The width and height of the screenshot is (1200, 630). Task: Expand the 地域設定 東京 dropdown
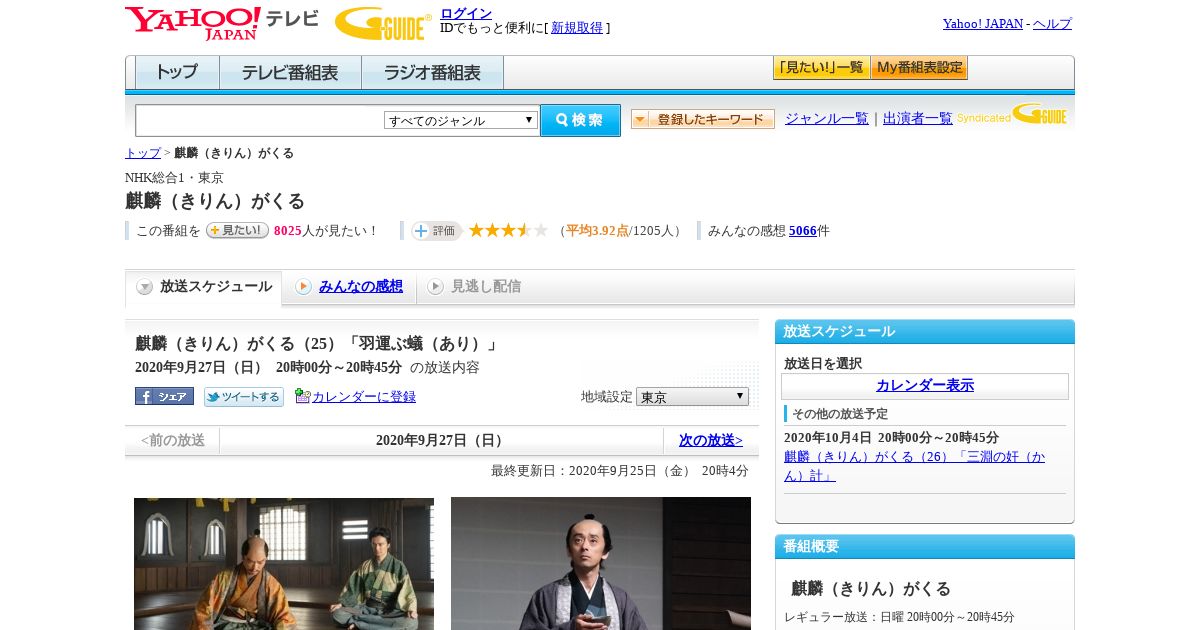pyautogui.click(x=692, y=397)
